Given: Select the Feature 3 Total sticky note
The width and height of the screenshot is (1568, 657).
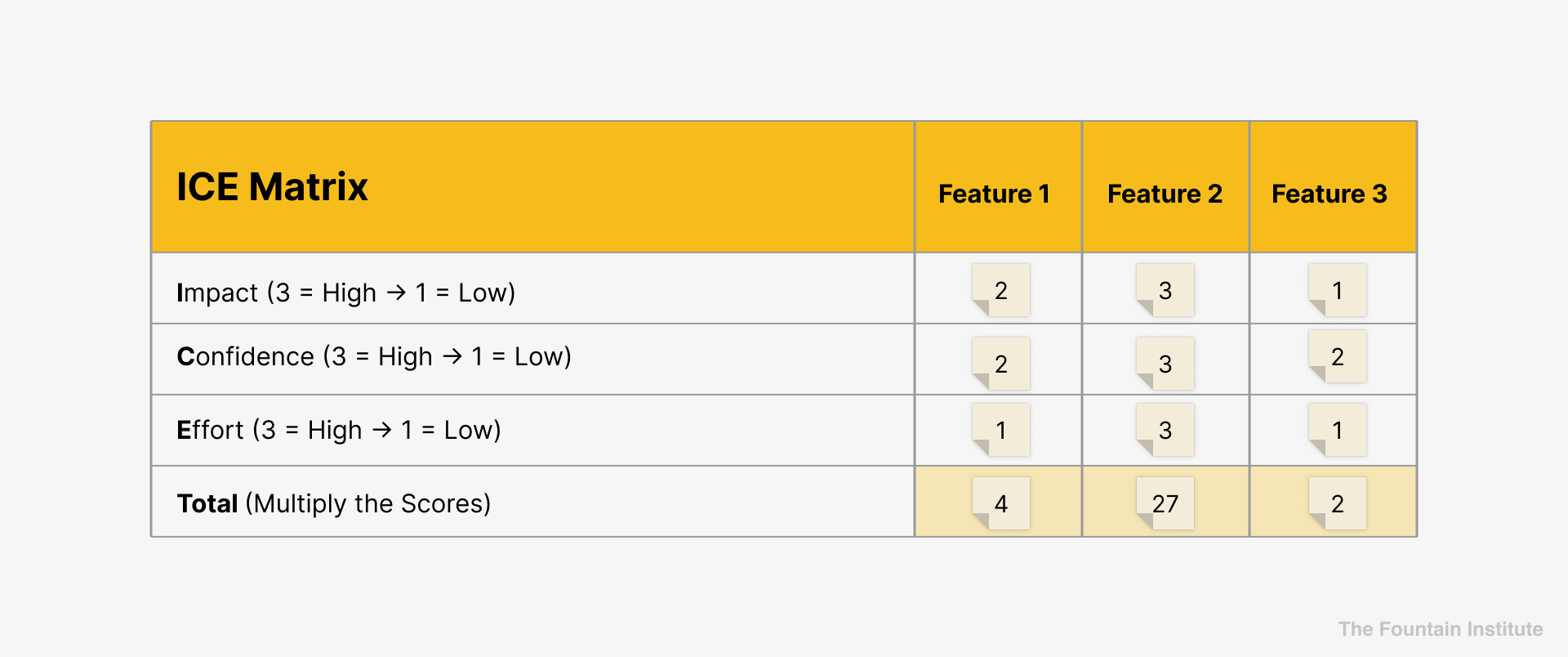Looking at the screenshot, I should coord(1338,503).
